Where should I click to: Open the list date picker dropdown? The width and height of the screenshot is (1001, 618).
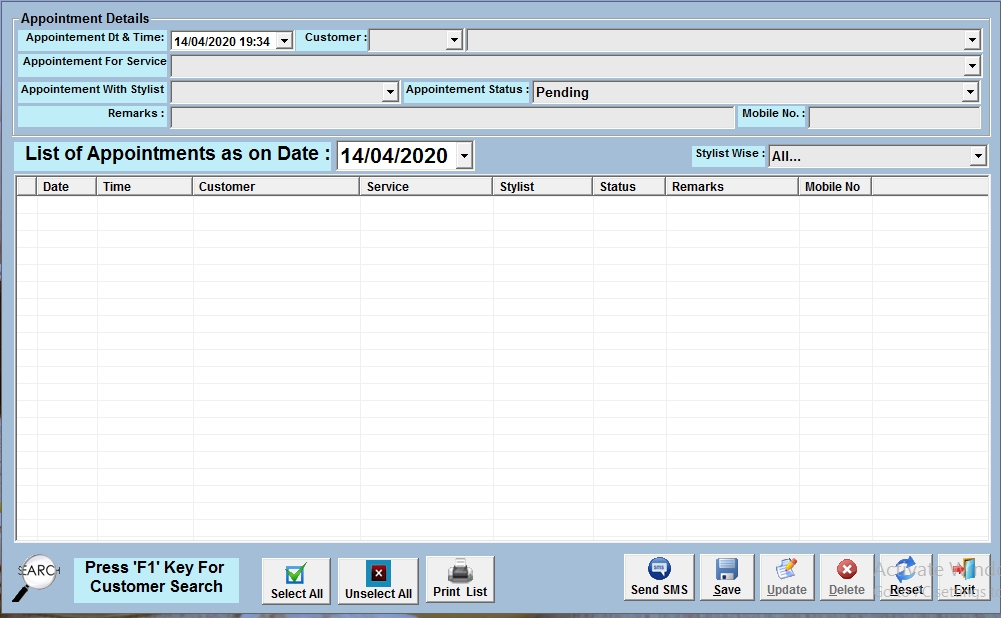coord(463,156)
